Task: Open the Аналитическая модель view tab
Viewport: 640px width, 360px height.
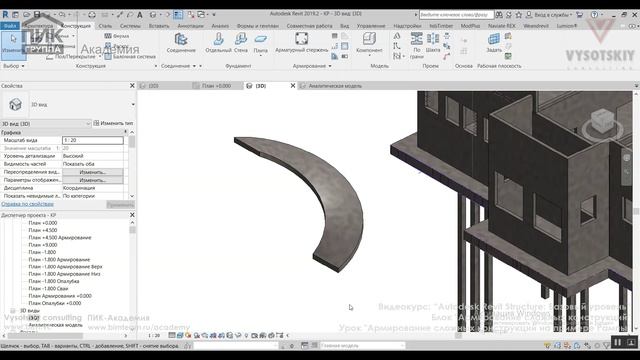Action: (335, 86)
